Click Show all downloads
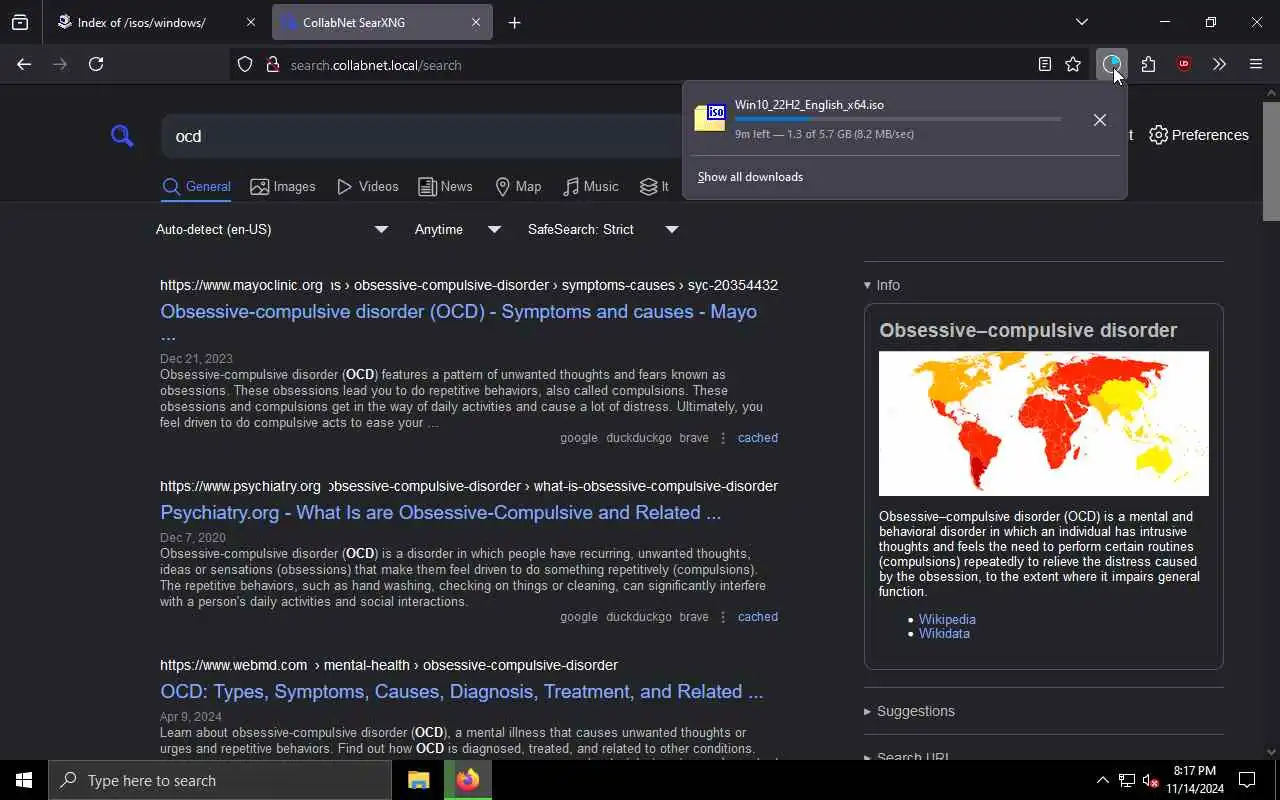Screen dimensions: 1280x800 [750, 177]
